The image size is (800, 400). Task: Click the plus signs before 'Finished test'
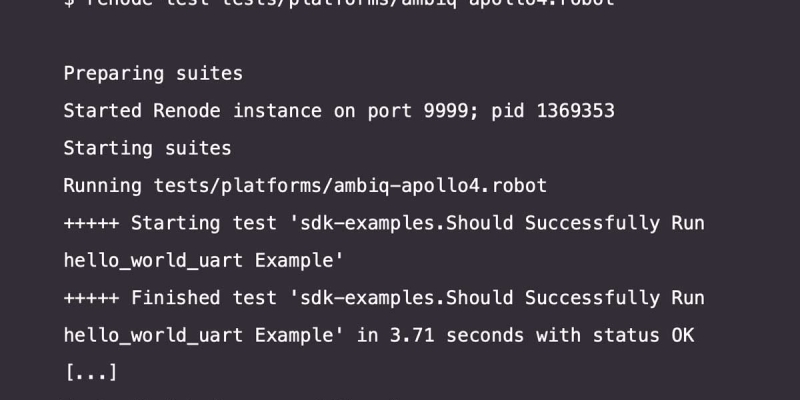(x=91, y=298)
